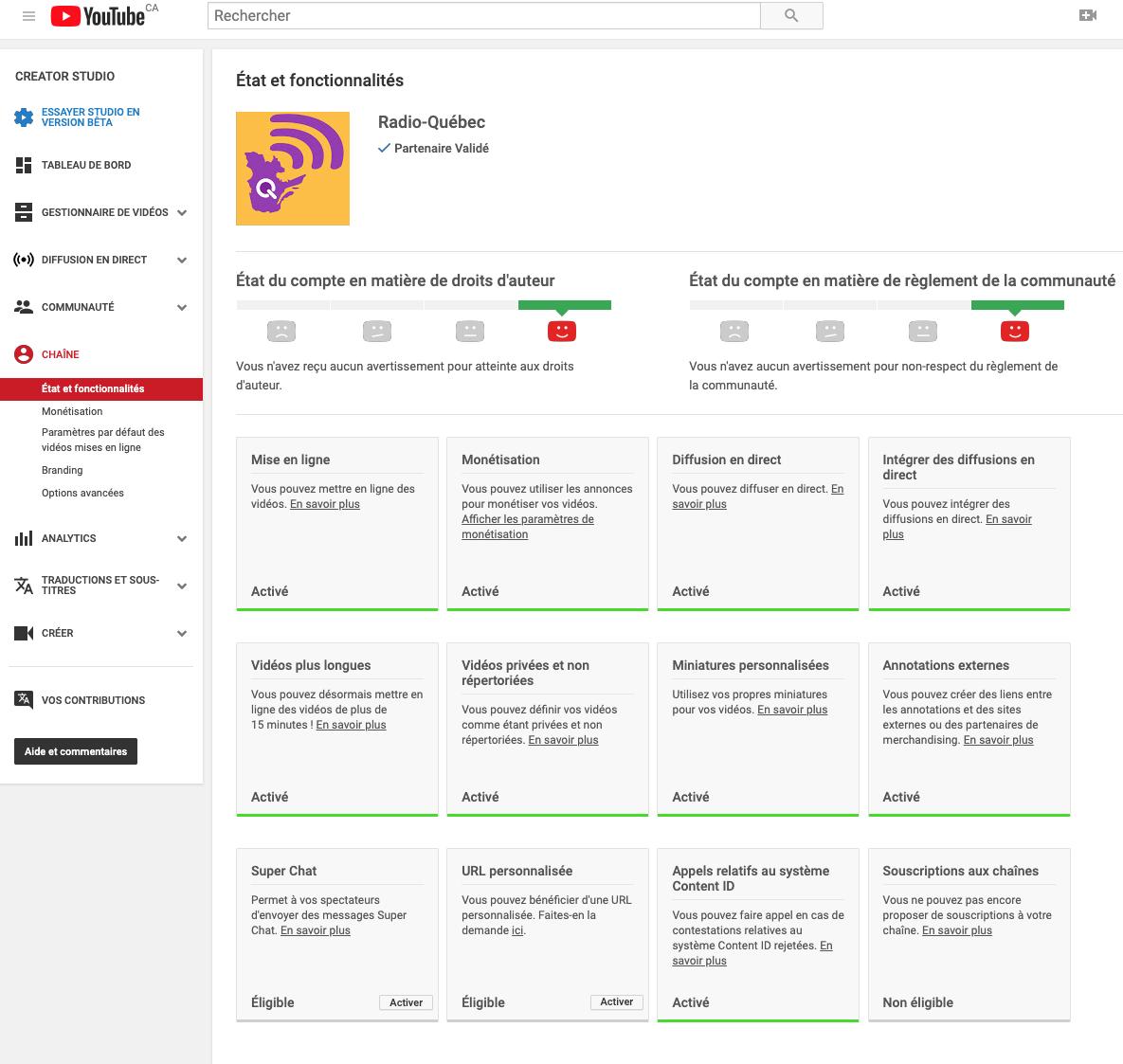The height and width of the screenshot is (1064, 1123).
Task: Open En savoir plus in Appels Content ID
Action: coord(752,953)
